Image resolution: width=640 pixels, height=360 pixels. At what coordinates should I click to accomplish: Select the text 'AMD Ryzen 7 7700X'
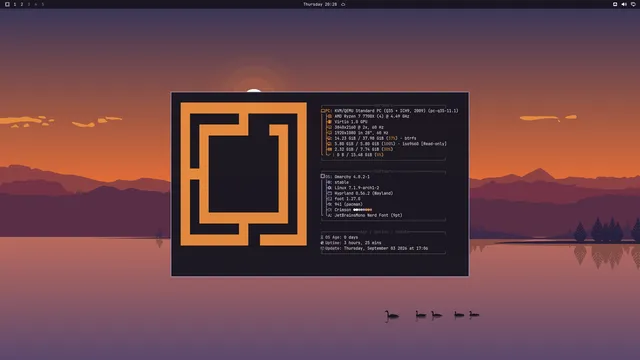click(x=354, y=116)
